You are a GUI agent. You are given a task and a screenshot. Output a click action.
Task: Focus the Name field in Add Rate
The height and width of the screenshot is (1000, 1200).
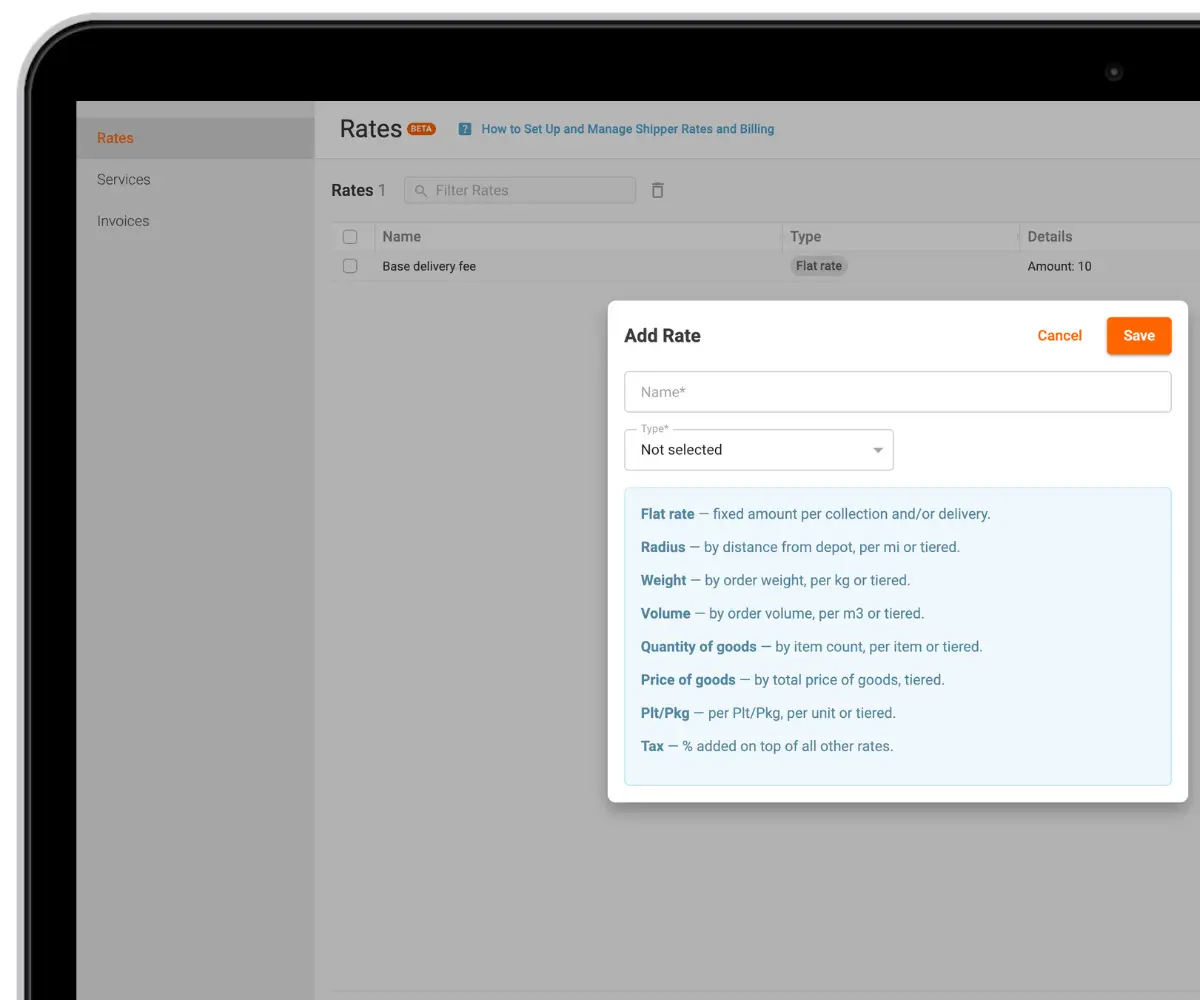898,392
